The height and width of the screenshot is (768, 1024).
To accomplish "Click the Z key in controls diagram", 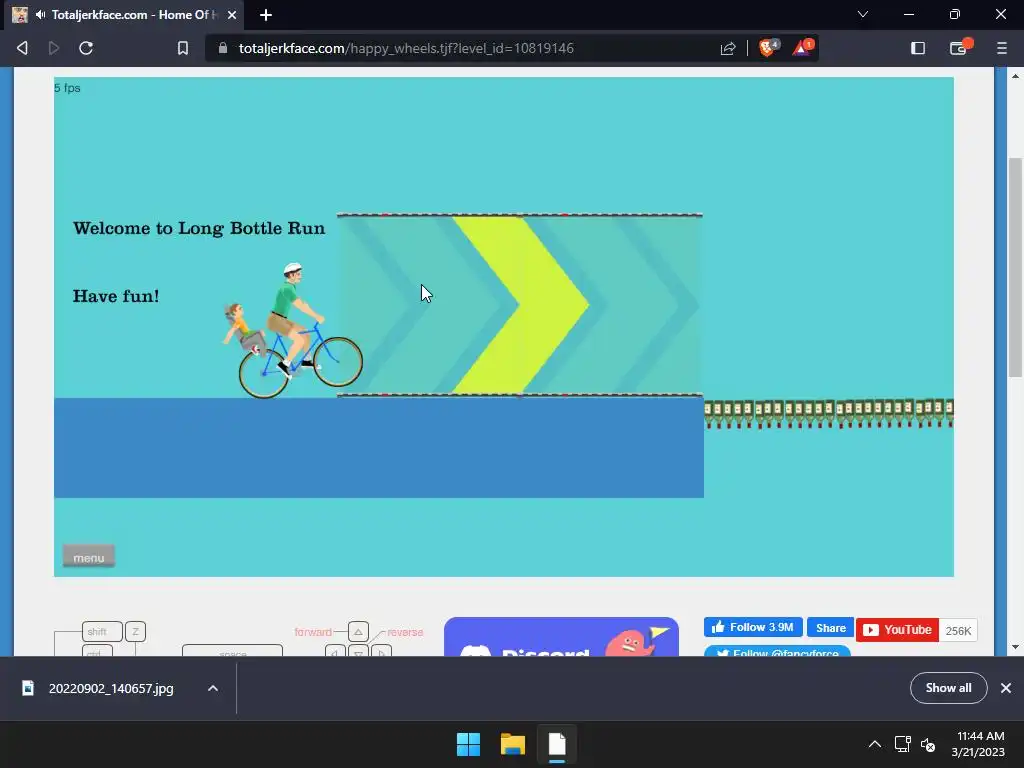I will (x=135, y=632).
